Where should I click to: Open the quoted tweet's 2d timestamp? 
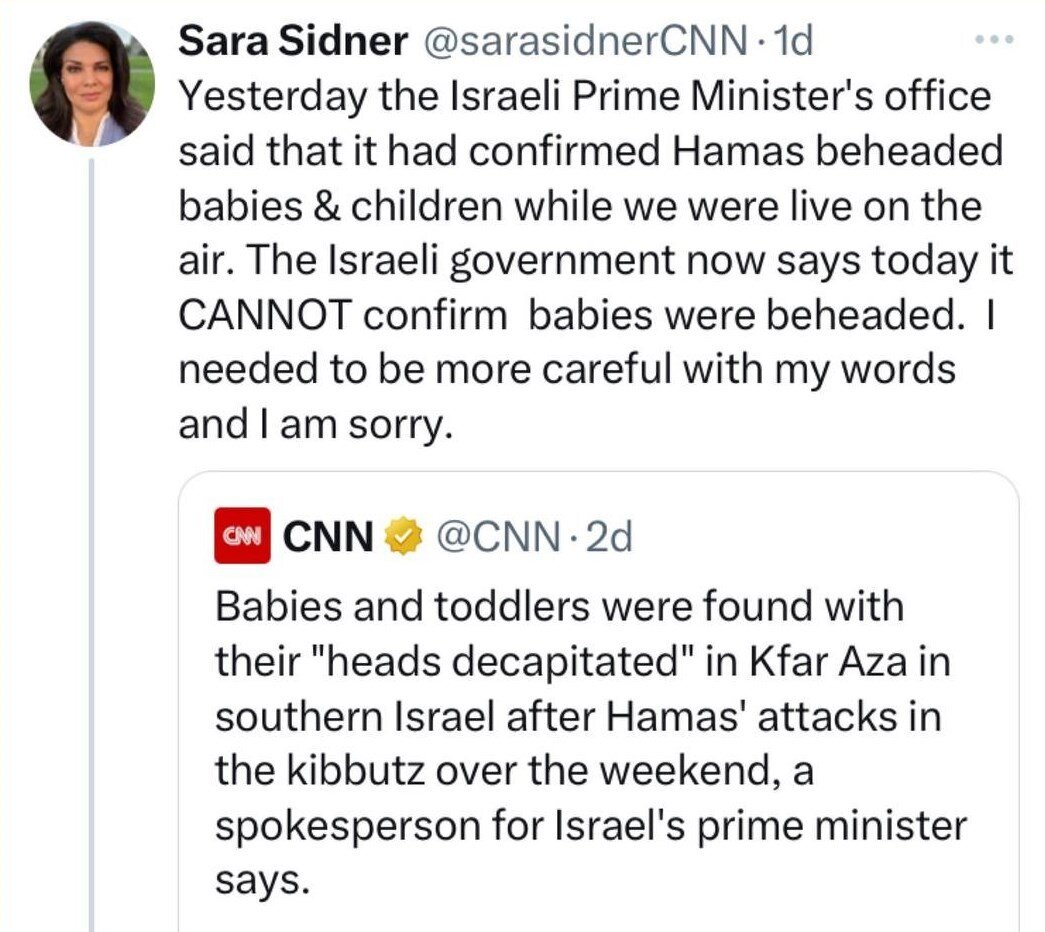click(x=608, y=537)
